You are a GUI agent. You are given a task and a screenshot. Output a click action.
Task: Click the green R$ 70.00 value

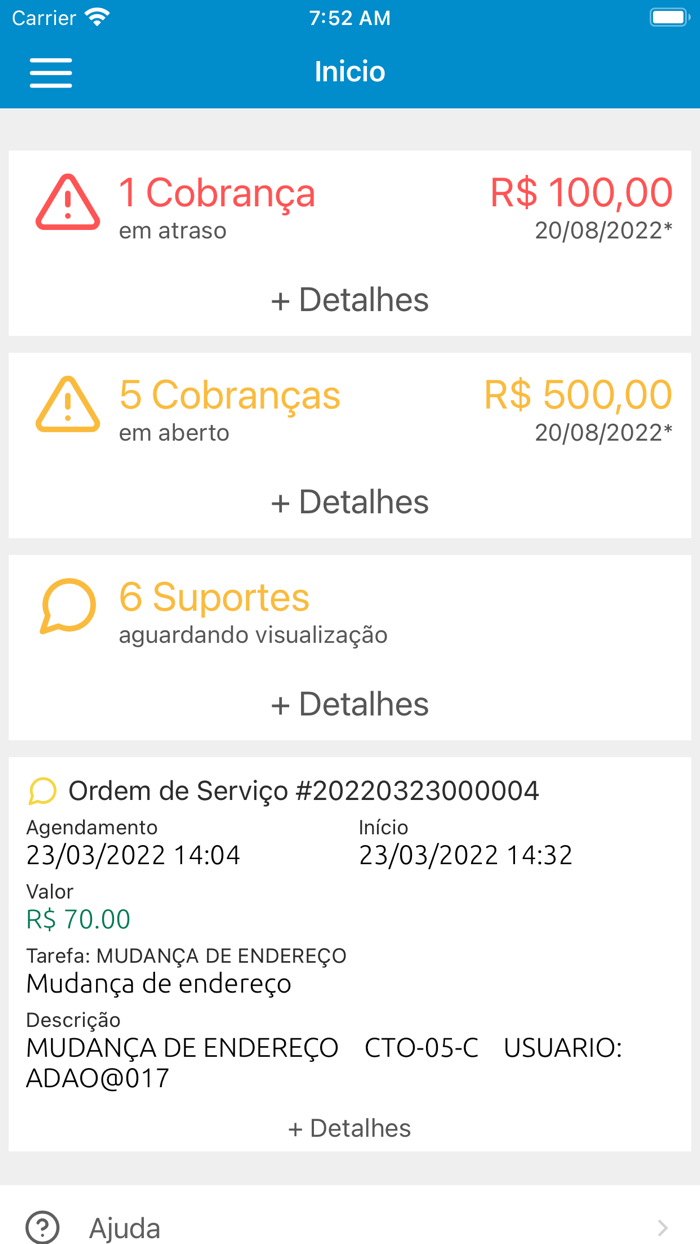(x=77, y=918)
